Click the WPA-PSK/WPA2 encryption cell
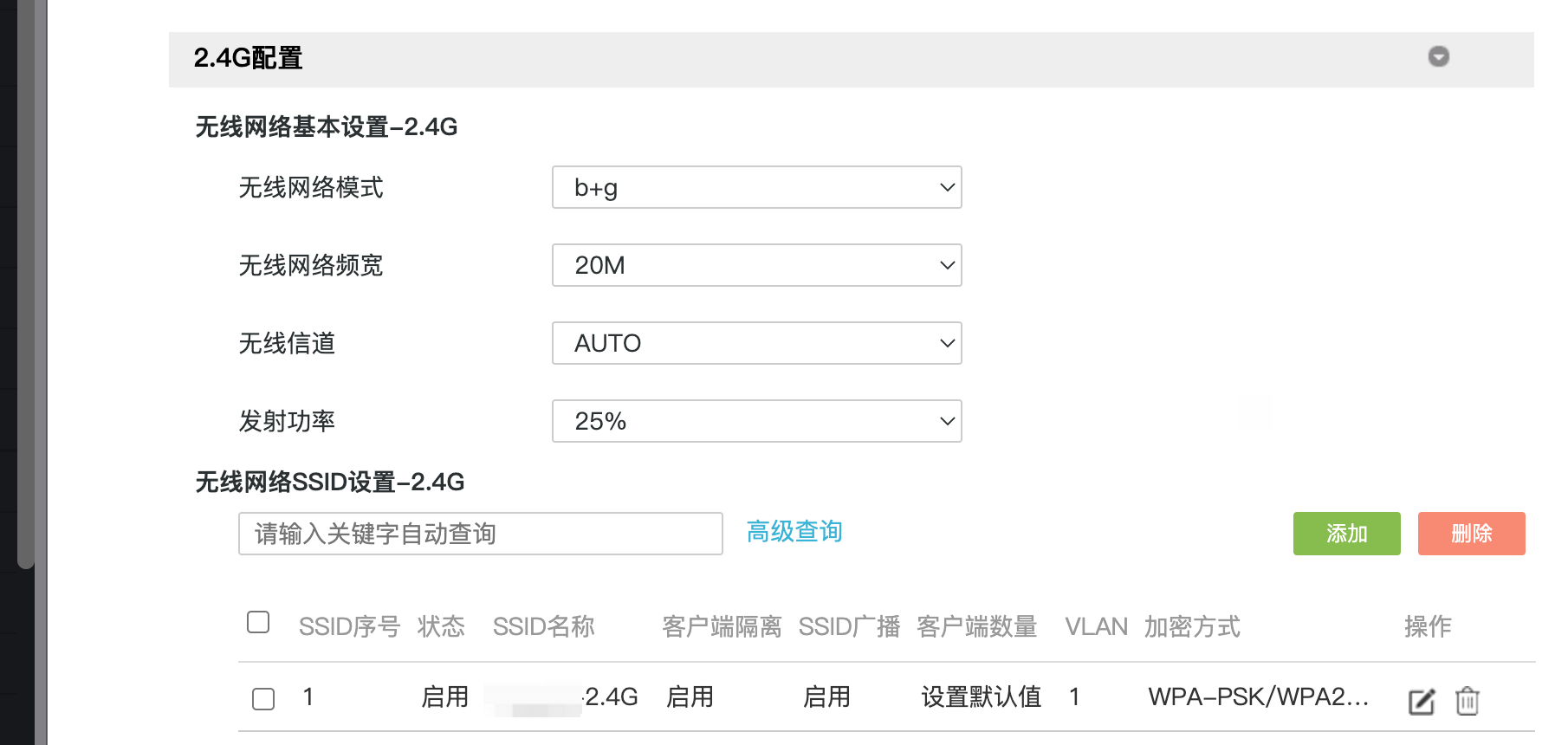The height and width of the screenshot is (745, 1568). (1258, 697)
